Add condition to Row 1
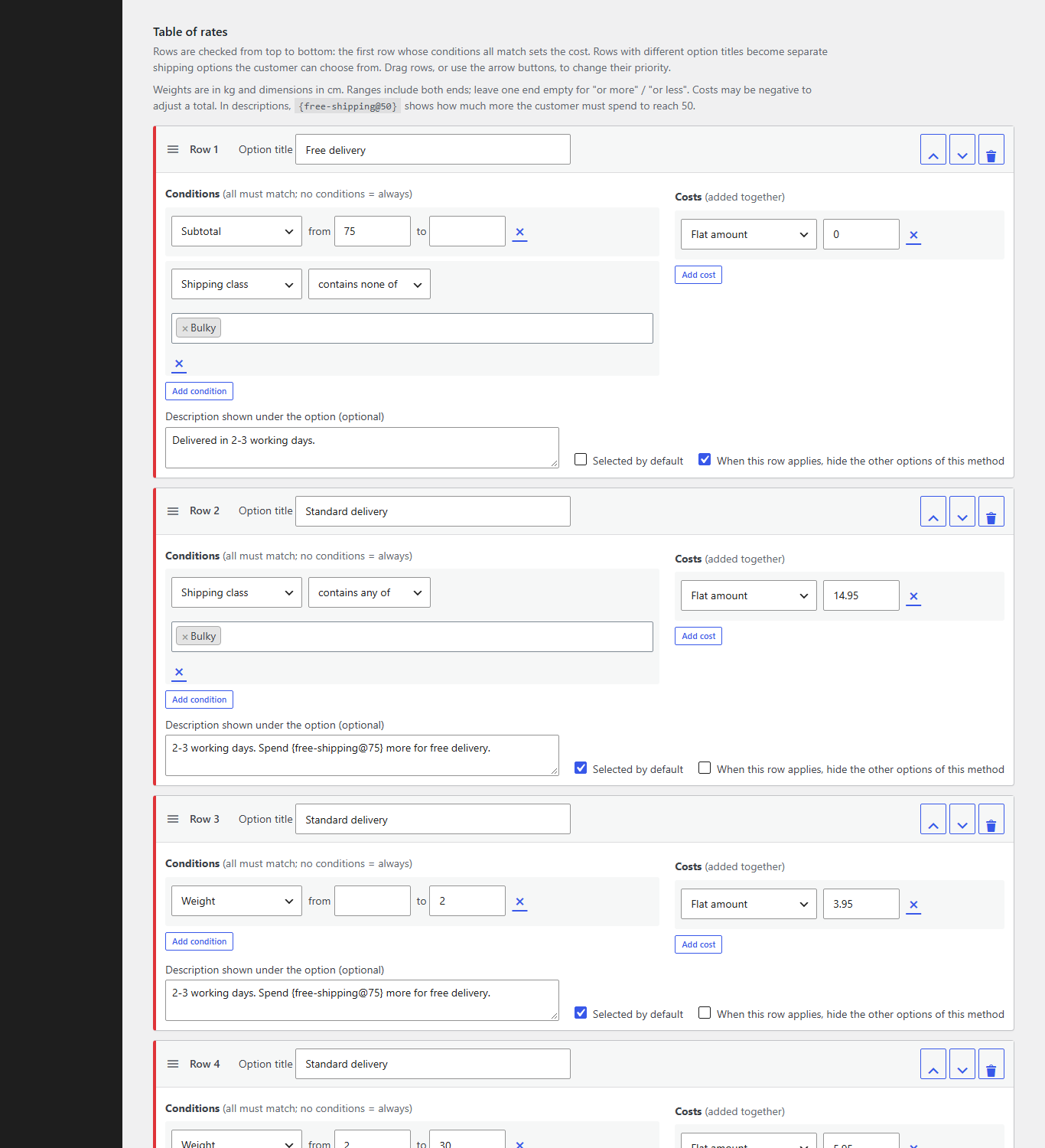1045x1148 pixels. click(199, 391)
